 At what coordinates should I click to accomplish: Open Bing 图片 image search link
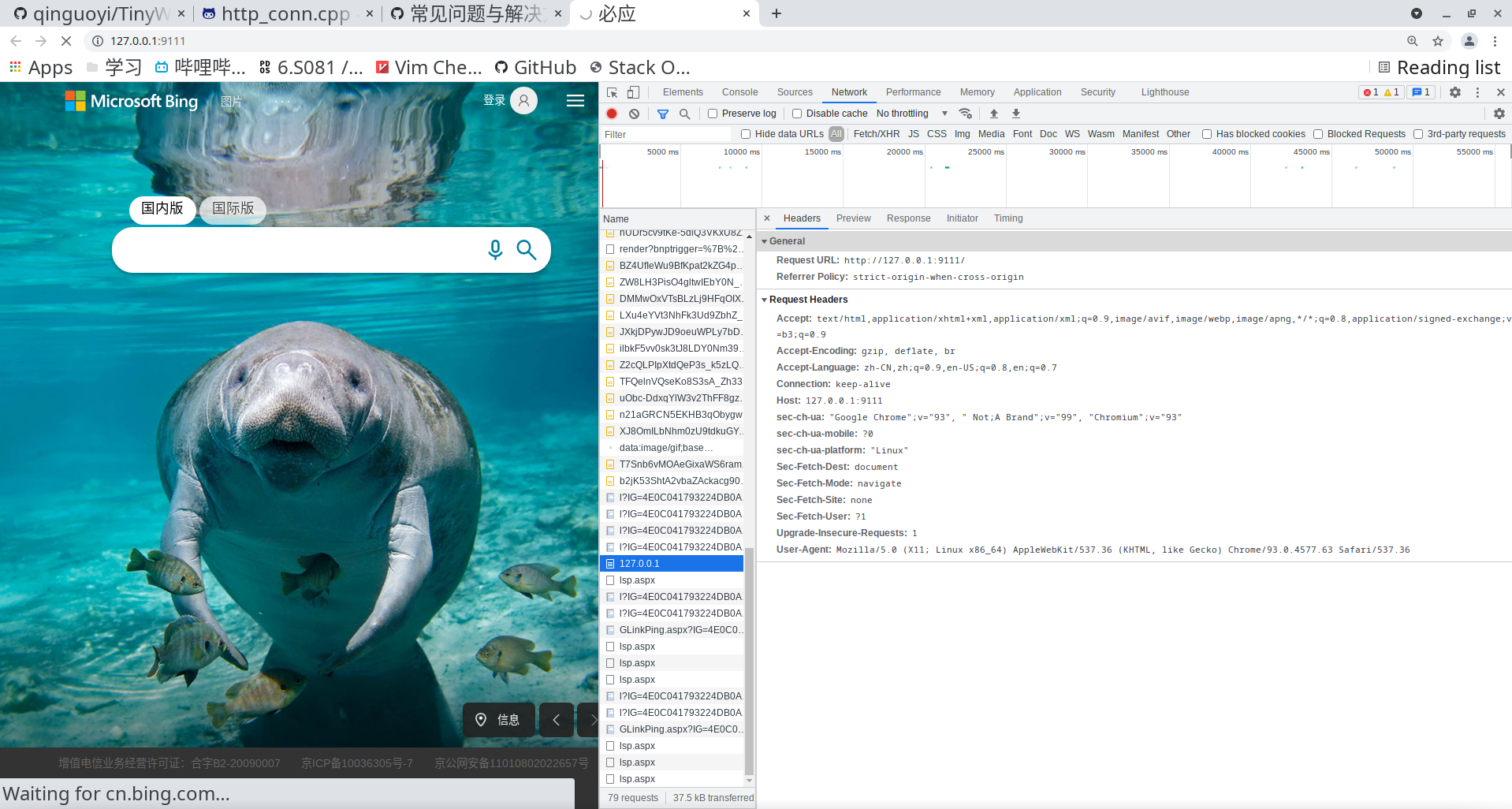click(231, 102)
